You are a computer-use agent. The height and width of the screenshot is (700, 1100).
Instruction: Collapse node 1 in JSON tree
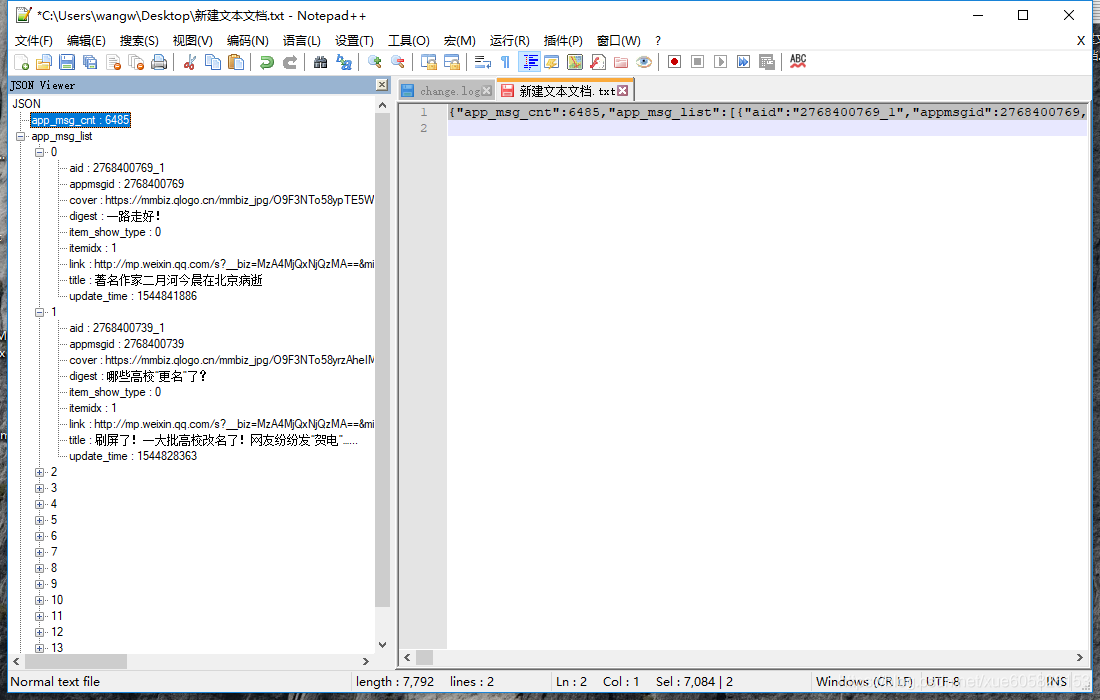(x=40, y=312)
